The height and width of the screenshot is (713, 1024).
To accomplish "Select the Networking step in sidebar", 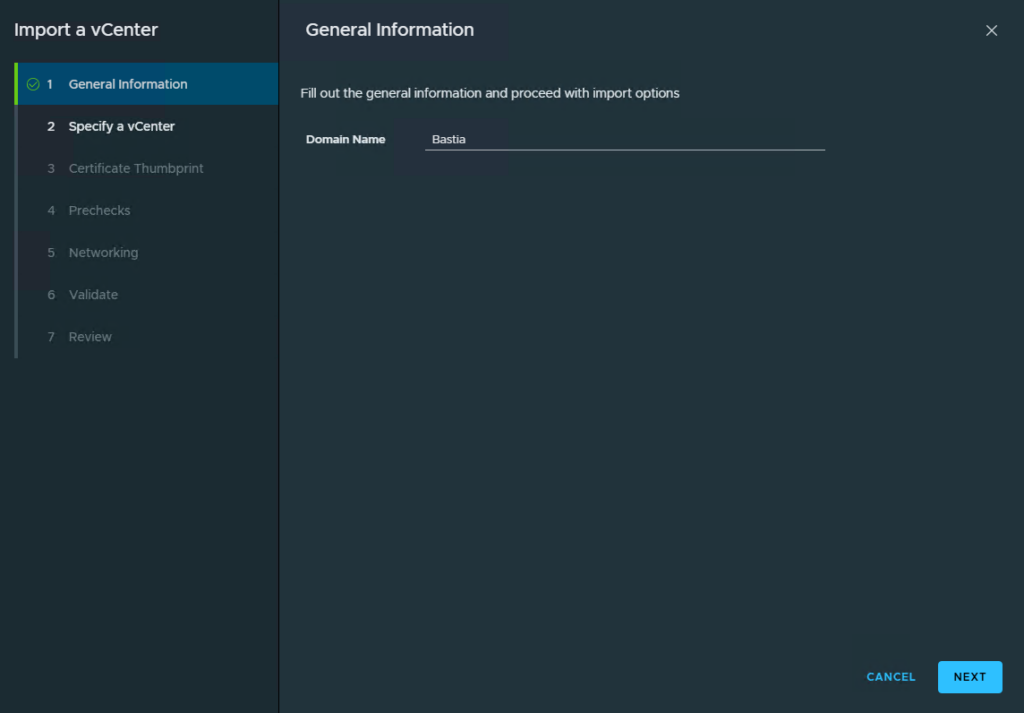I will (x=103, y=253).
